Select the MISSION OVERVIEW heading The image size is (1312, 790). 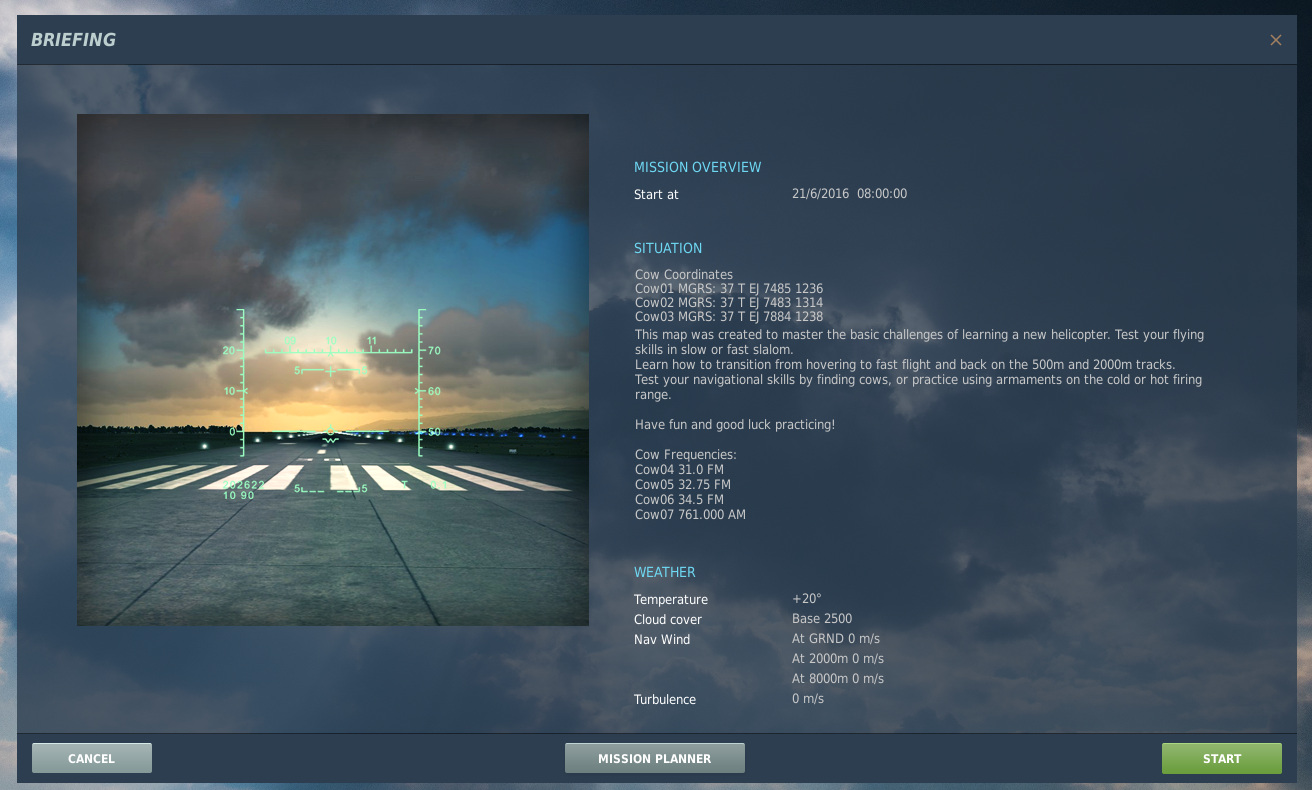tap(698, 168)
